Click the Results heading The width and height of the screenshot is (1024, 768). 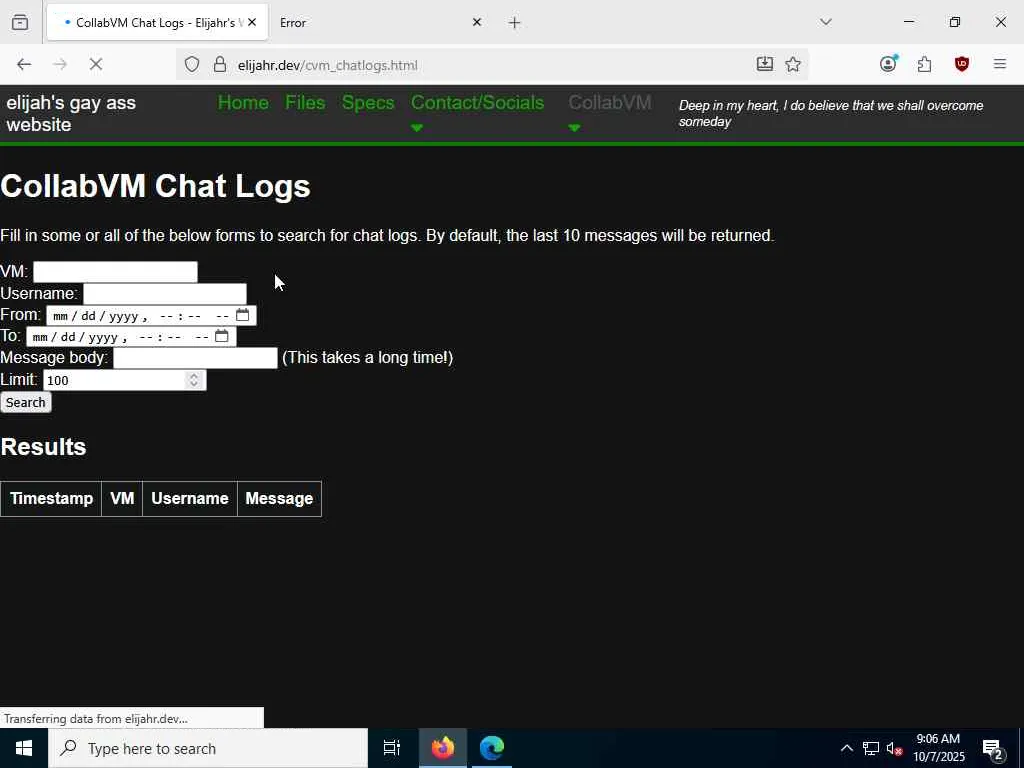(x=43, y=447)
